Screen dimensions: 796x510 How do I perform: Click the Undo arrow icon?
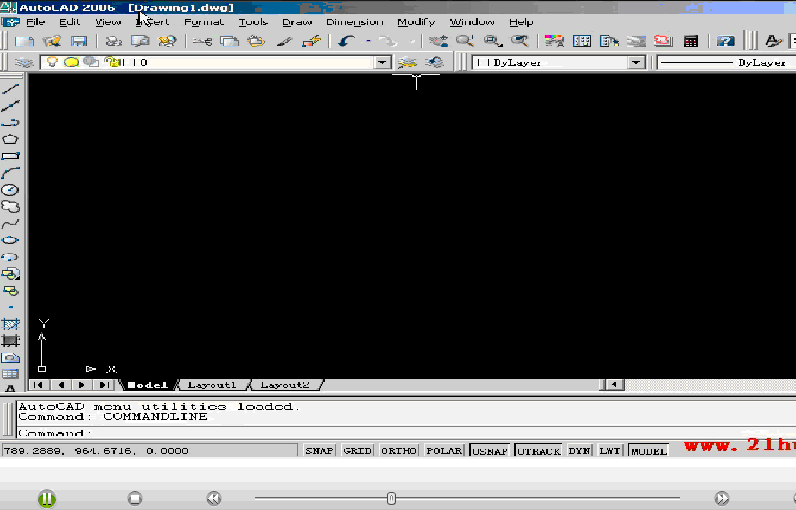[x=347, y=42]
